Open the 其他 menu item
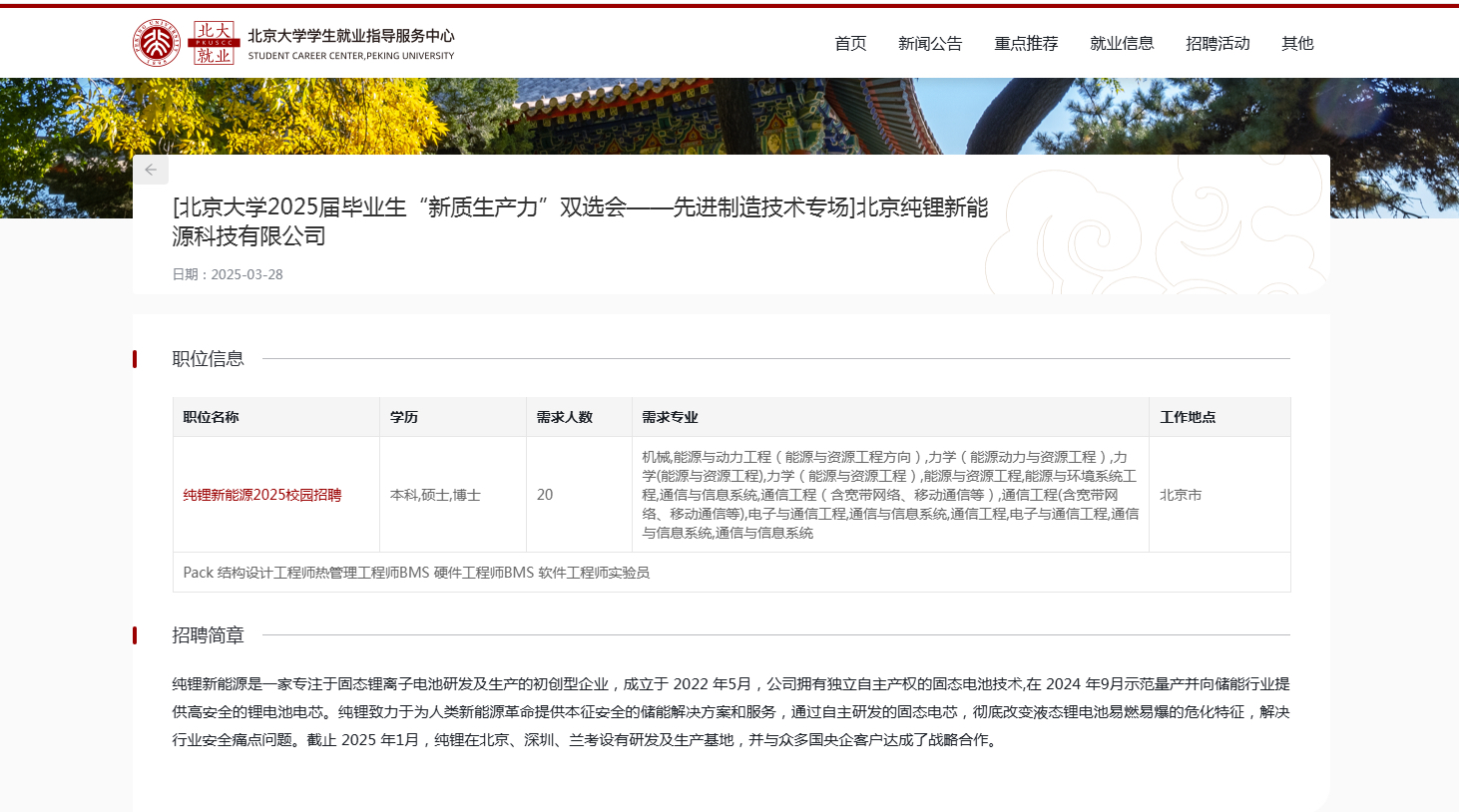Viewport: 1459px width, 812px height. 1297,43
